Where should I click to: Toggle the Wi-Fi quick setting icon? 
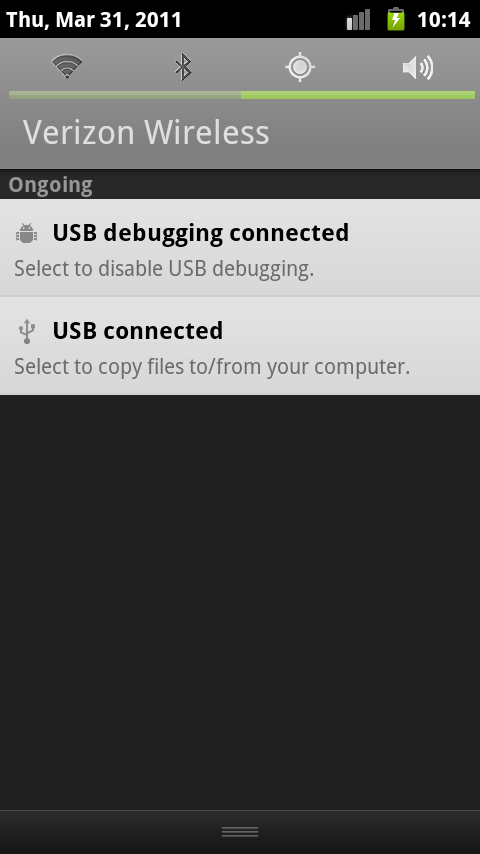click(x=67, y=67)
